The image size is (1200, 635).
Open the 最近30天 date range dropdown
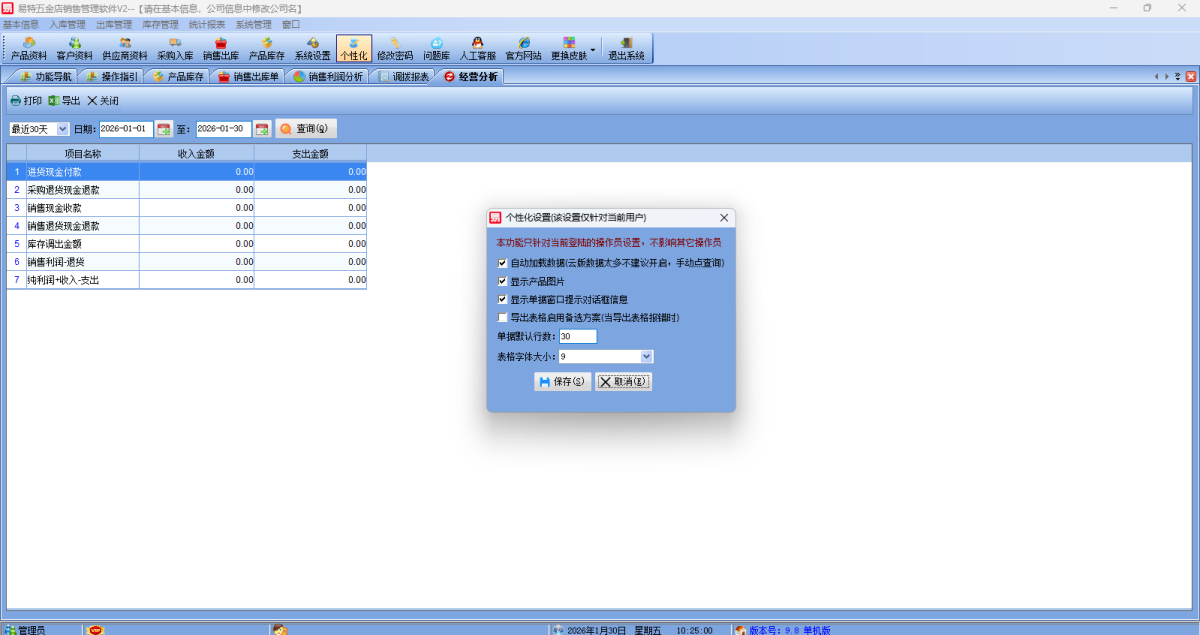click(x=63, y=129)
